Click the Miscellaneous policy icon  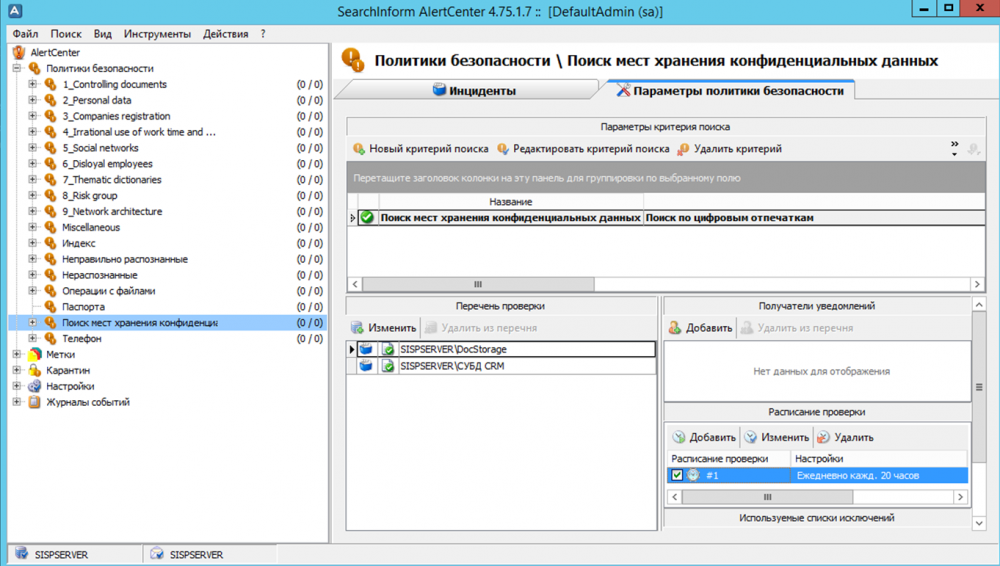50,227
